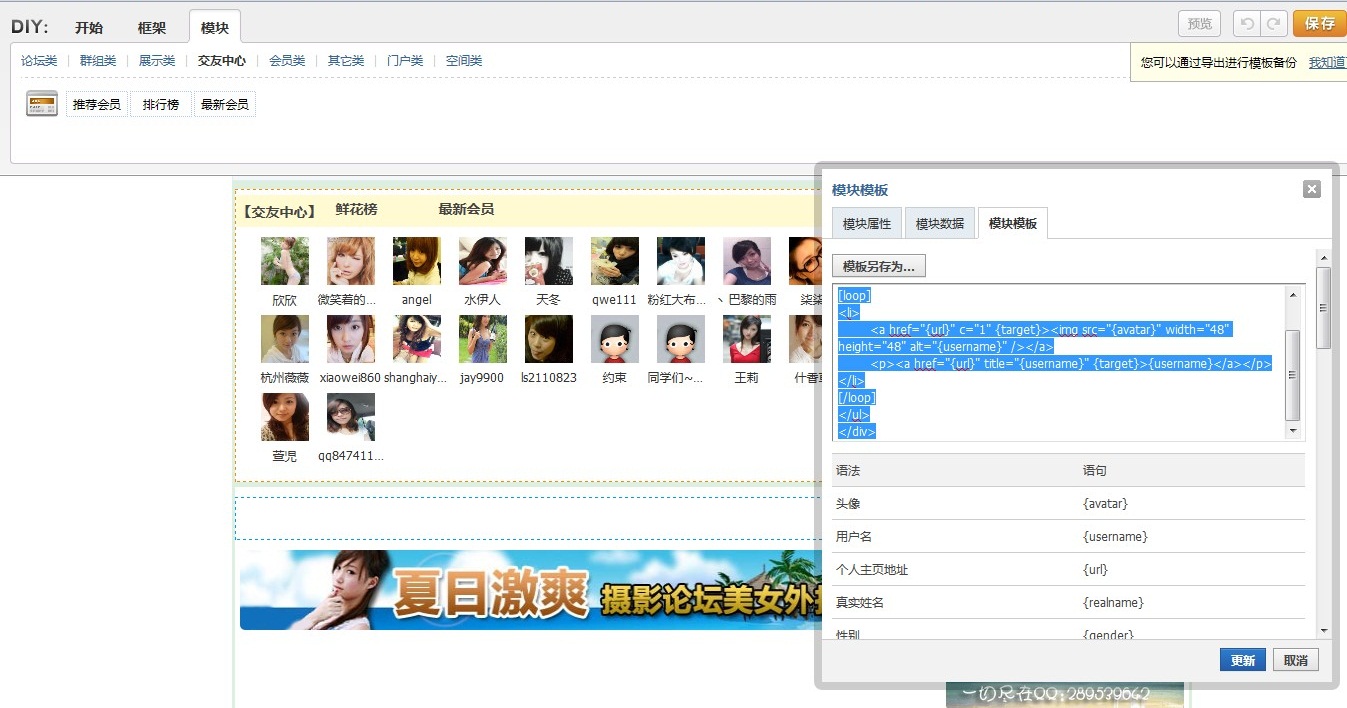1347x708 pixels.
Task: Choose the 门户类 module category
Action: [x=405, y=61]
